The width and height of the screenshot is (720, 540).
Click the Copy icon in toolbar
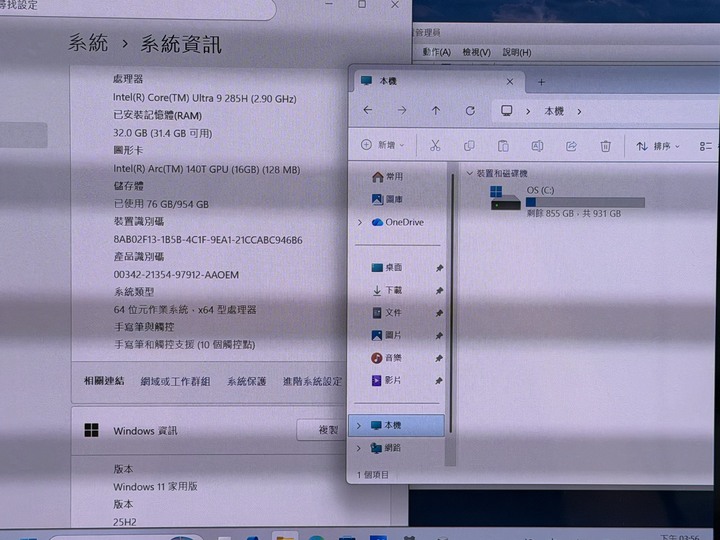(469, 146)
